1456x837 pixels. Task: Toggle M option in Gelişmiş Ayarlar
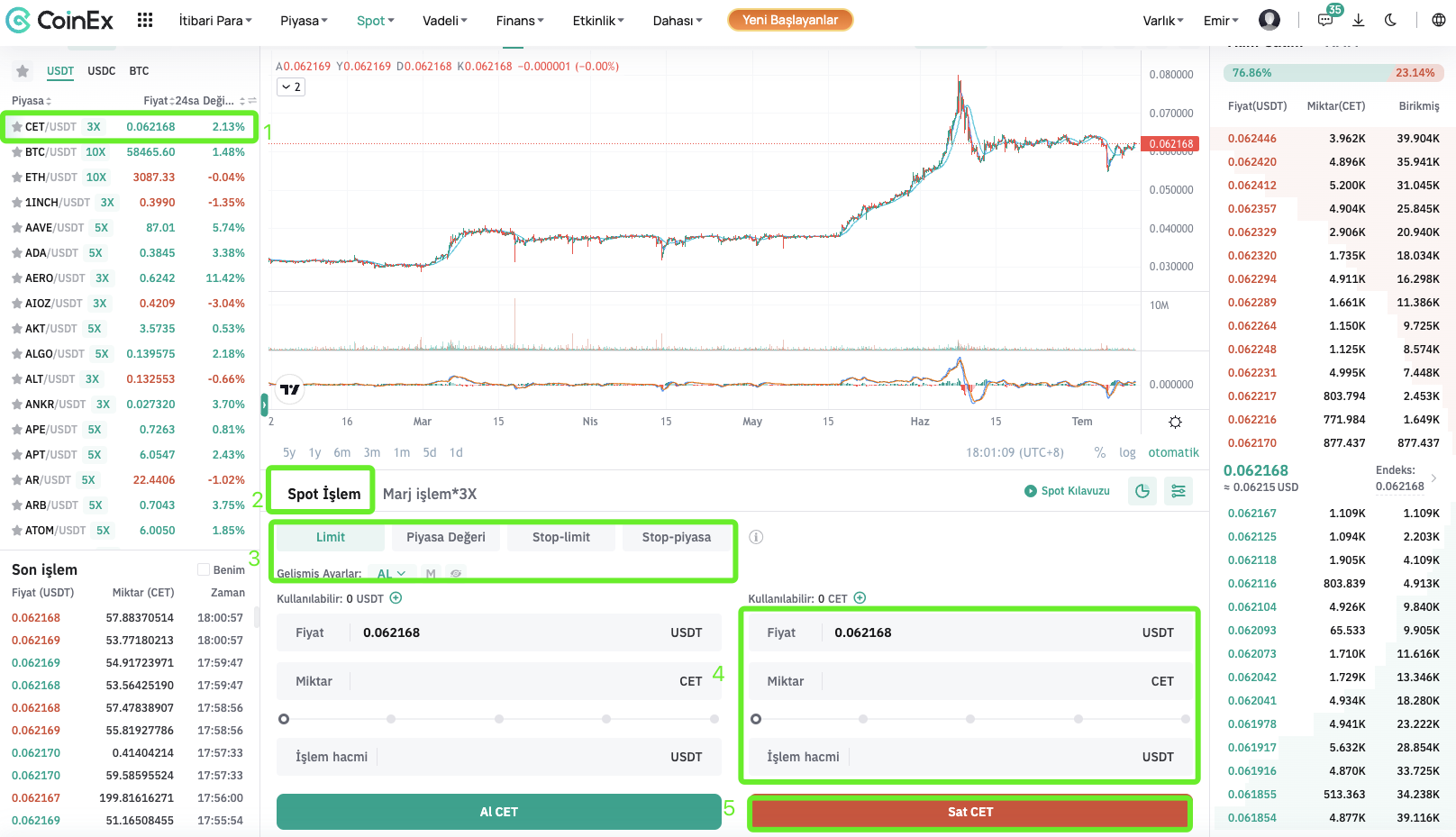pyautogui.click(x=431, y=574)
